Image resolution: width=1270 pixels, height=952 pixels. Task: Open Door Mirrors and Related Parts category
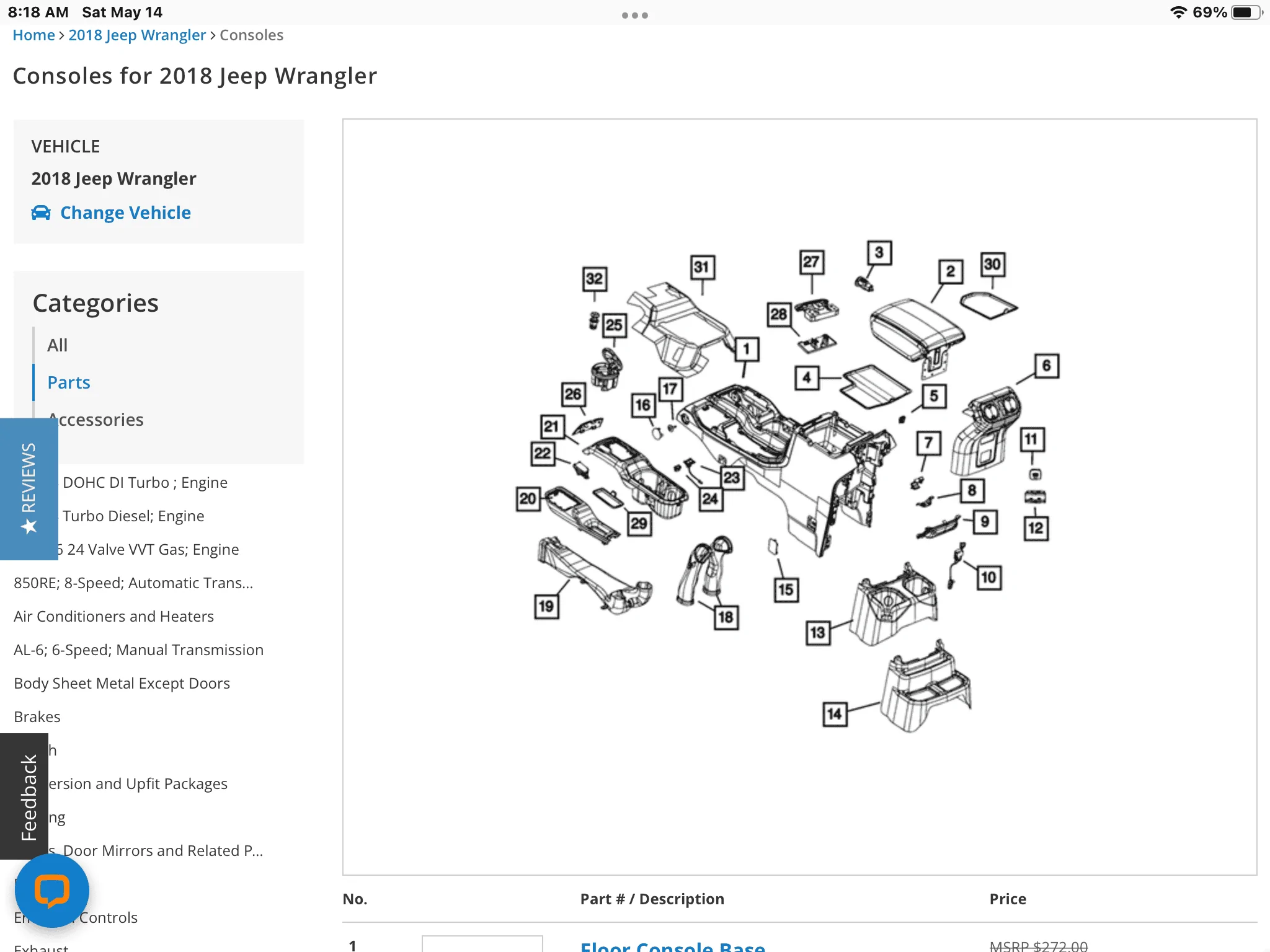[156, 851]
